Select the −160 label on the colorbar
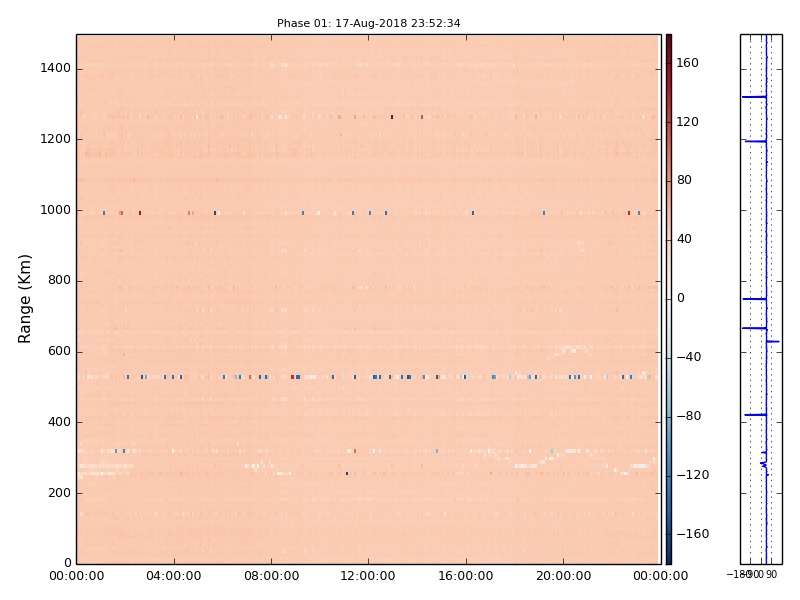800x600 pixels. (692, 534)
